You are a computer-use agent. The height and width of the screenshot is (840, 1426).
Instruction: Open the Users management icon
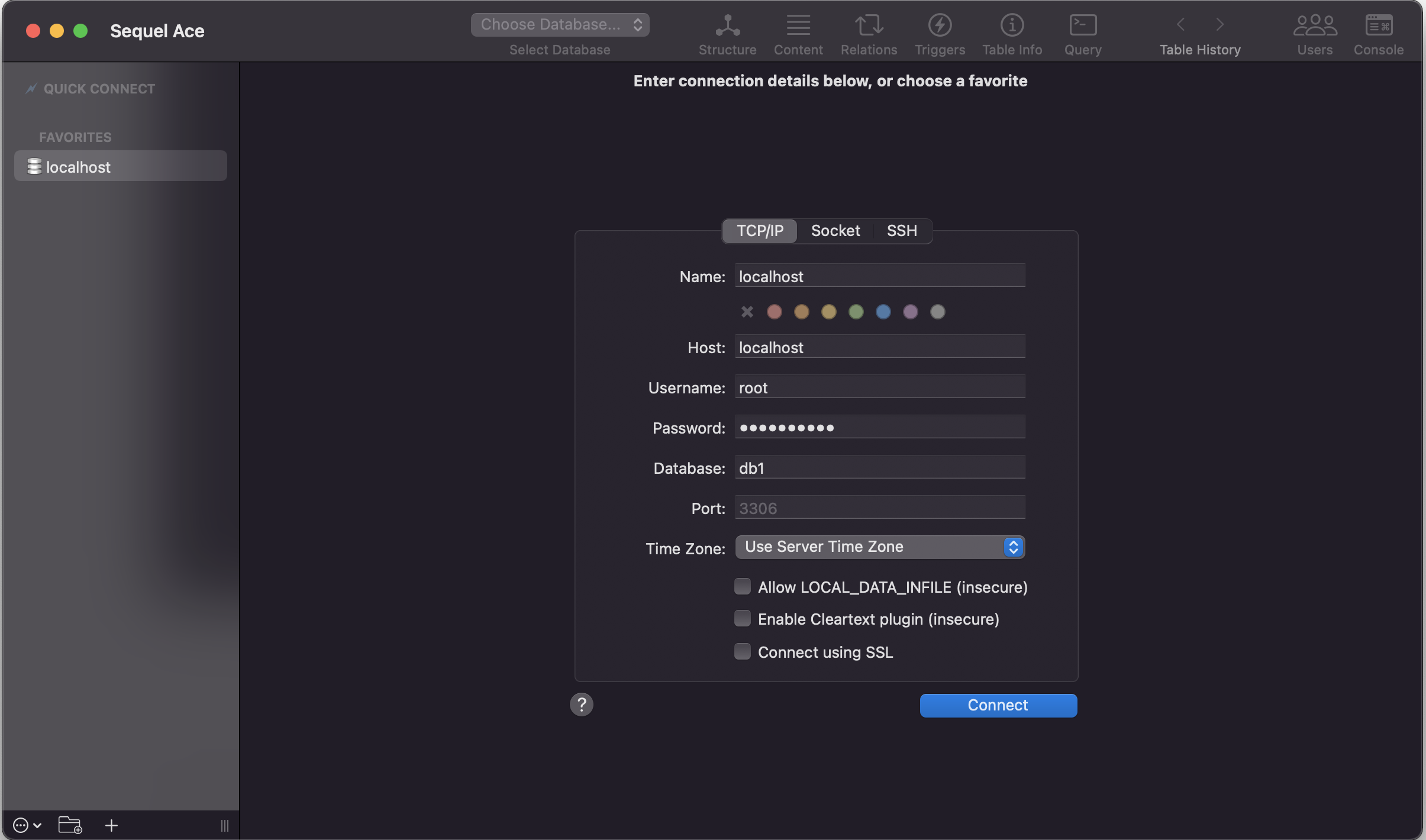[1315, 25]
